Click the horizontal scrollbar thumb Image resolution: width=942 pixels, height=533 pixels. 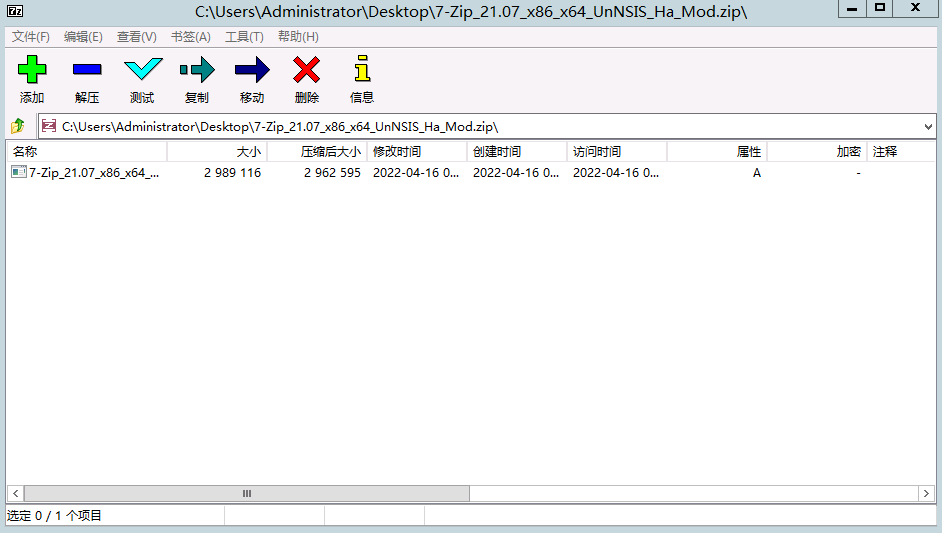tap(247, 493)
